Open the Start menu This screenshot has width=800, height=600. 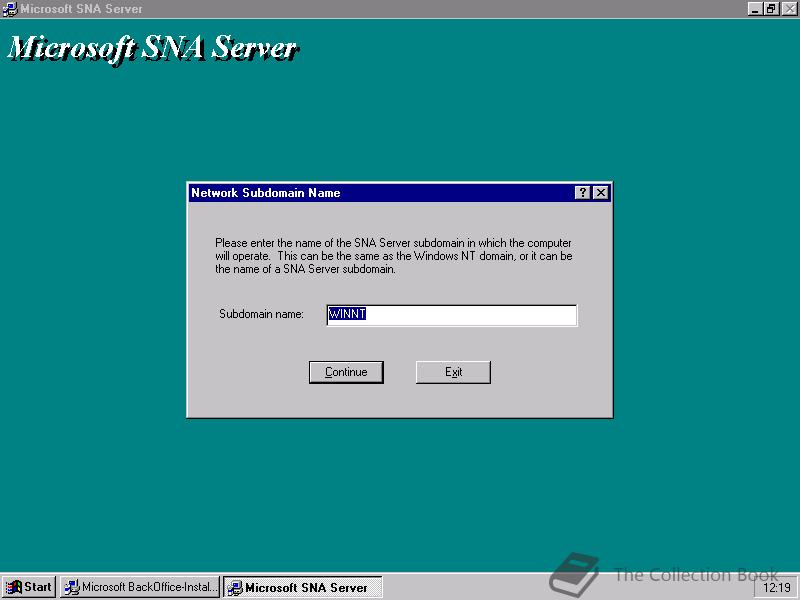29,587
